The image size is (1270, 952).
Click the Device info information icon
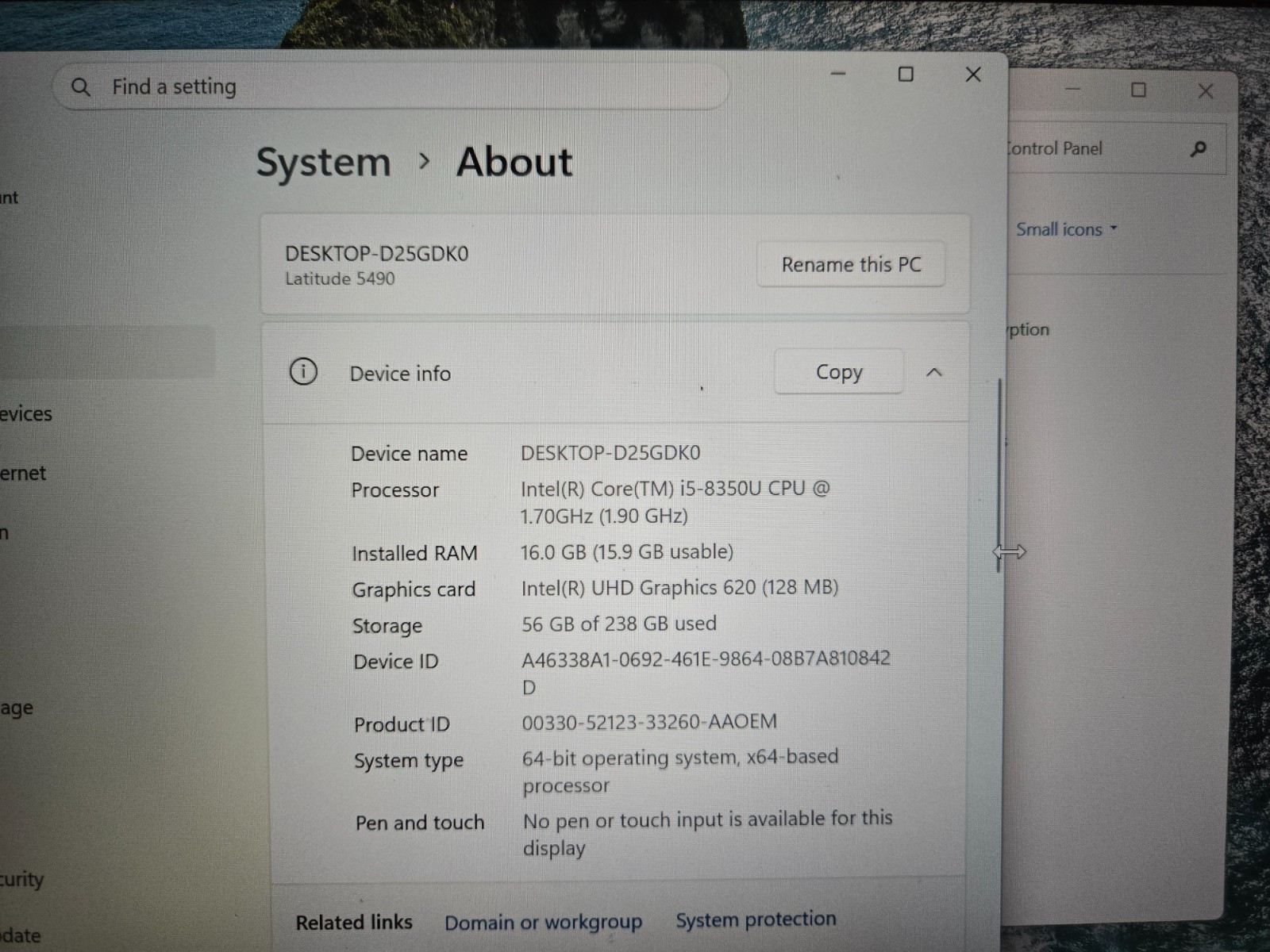(303, 371)
